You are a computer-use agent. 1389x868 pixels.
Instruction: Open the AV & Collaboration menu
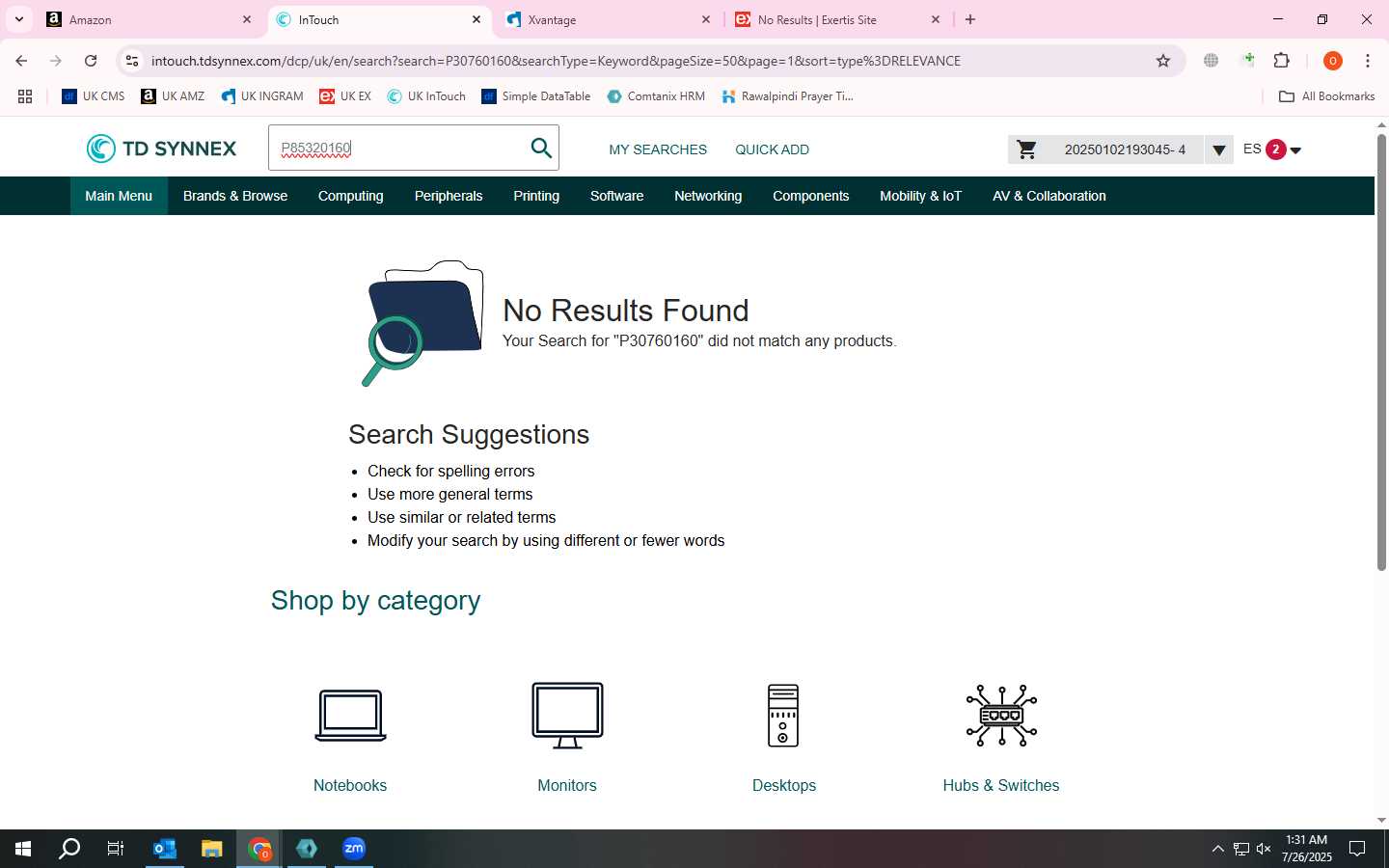(1049, 196)
